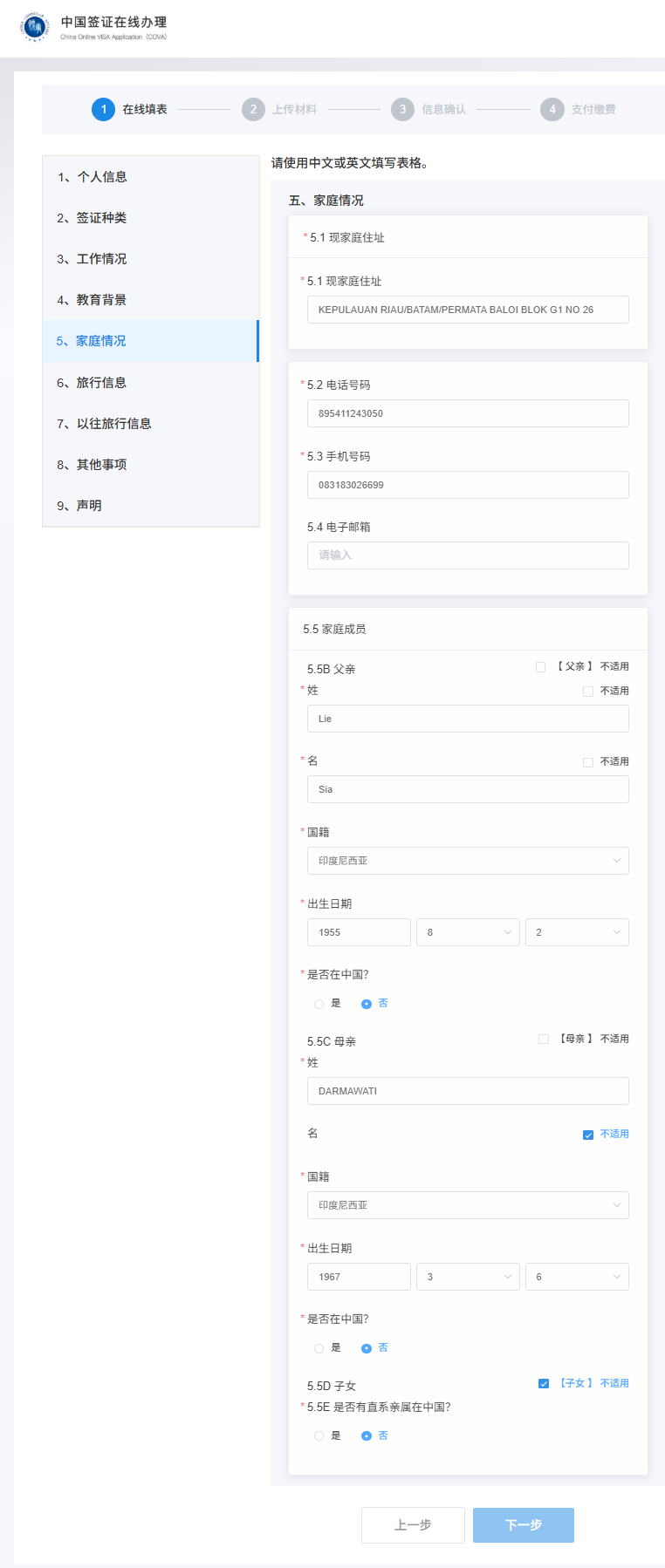
Task: Click the 下一步 button
Action: (524, 1525)
